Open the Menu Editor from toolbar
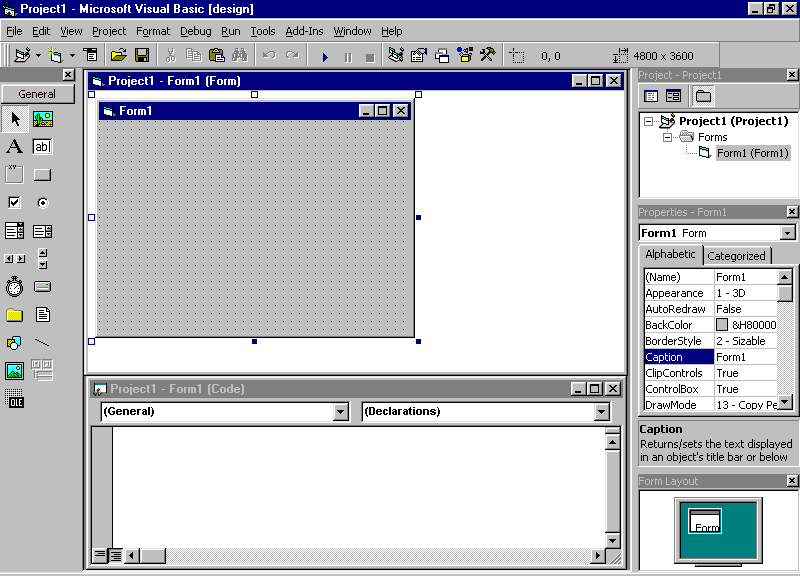This screenshot has width=800, height=576. (x=91, y=55)
